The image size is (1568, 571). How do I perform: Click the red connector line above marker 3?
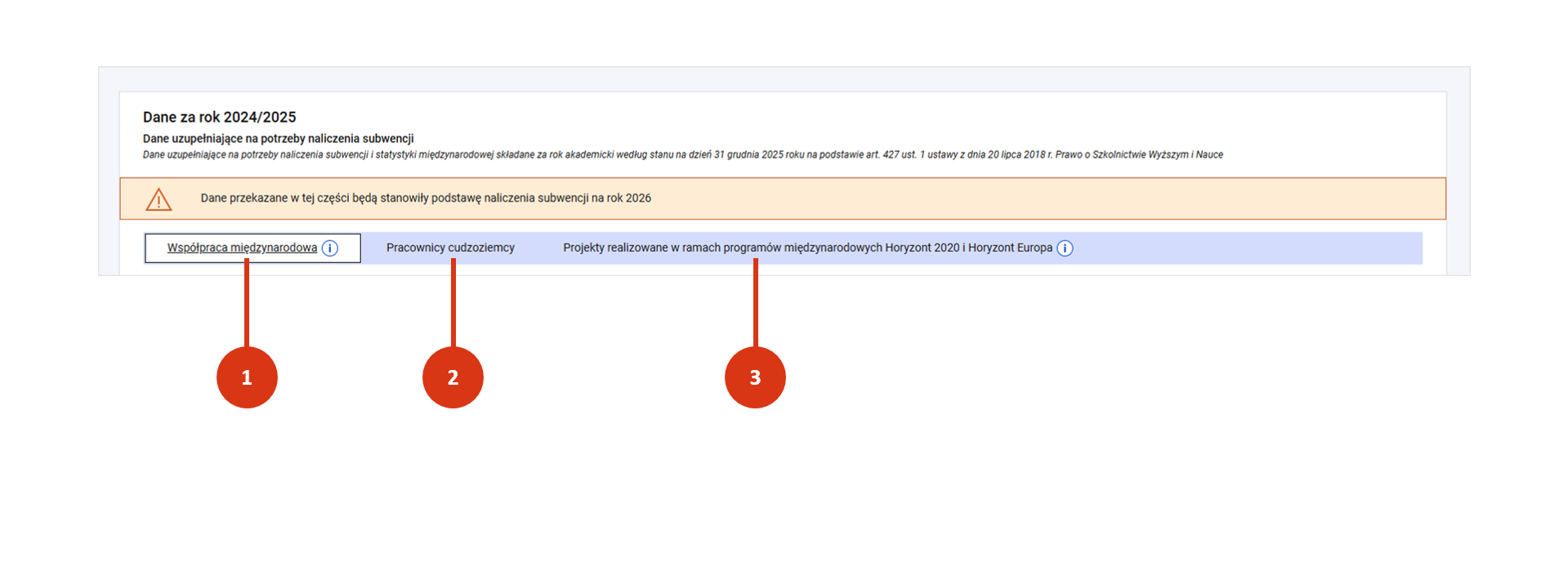[756, 306]
